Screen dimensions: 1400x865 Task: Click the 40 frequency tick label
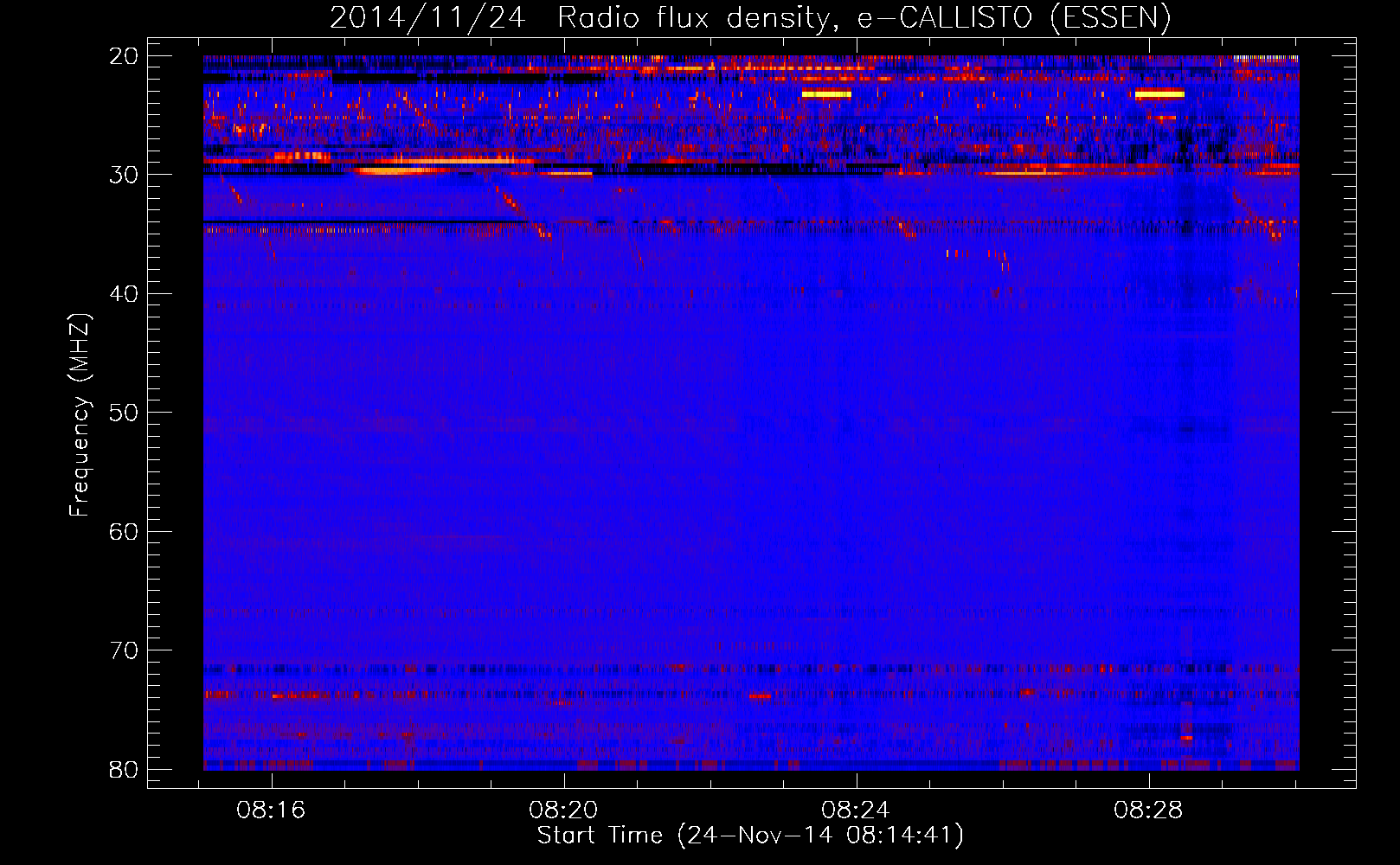point(124,294)
